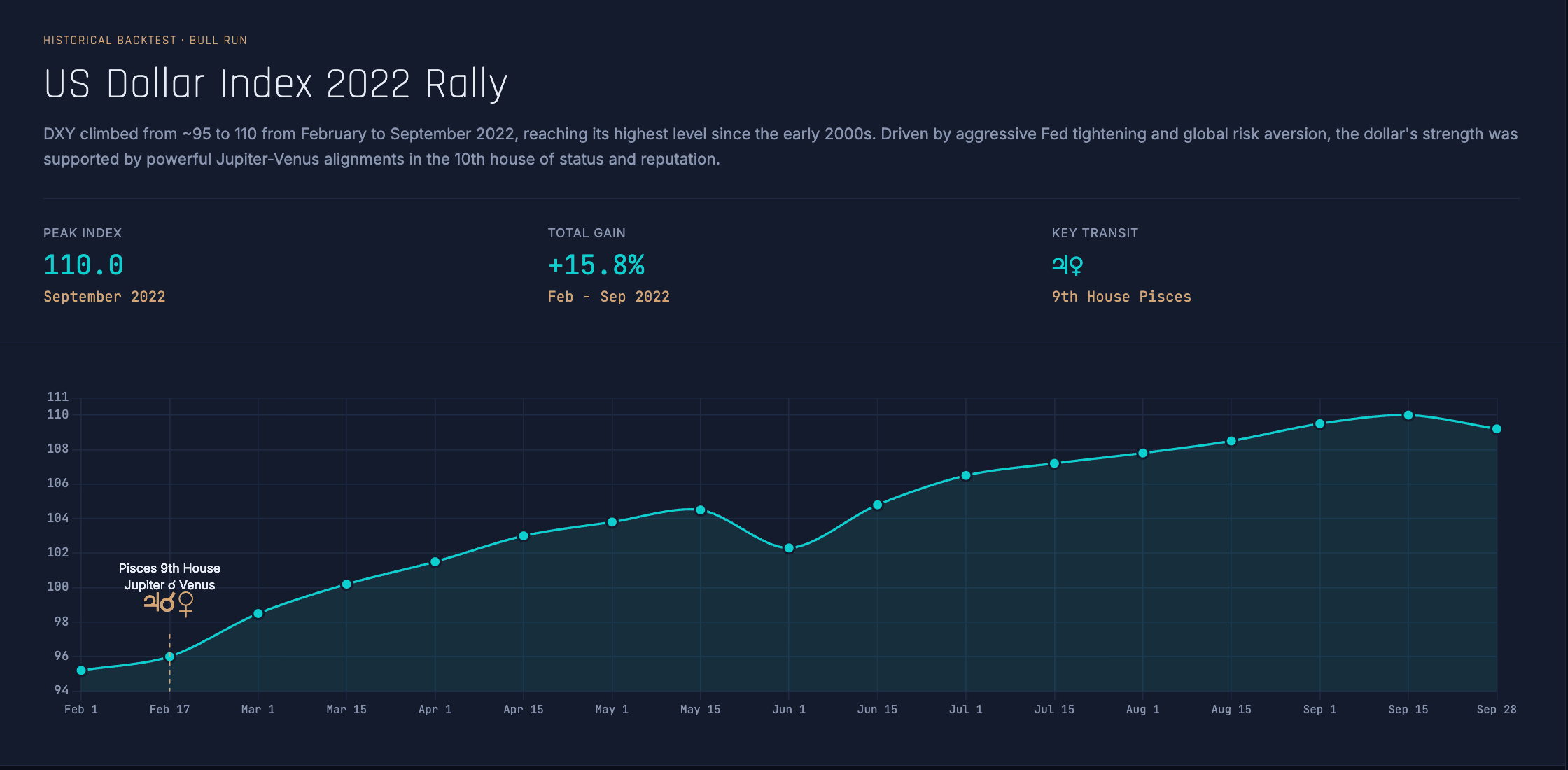1568x770 pixels.
Task: Click the Feb 17 data point marker
Action: click(169, 657)
